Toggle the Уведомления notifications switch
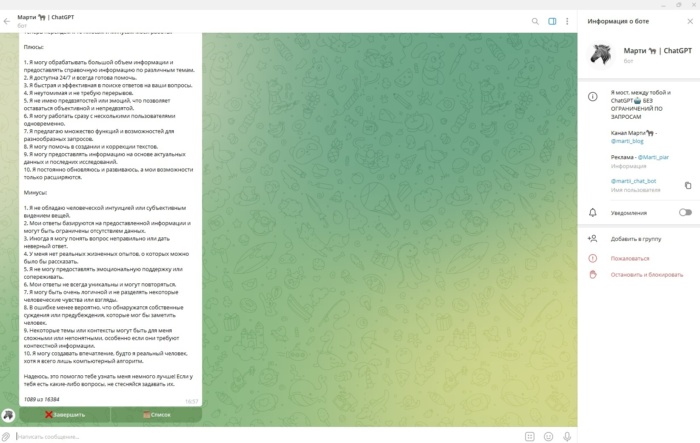This screenshot has width=700, height=443. point(685,212)
